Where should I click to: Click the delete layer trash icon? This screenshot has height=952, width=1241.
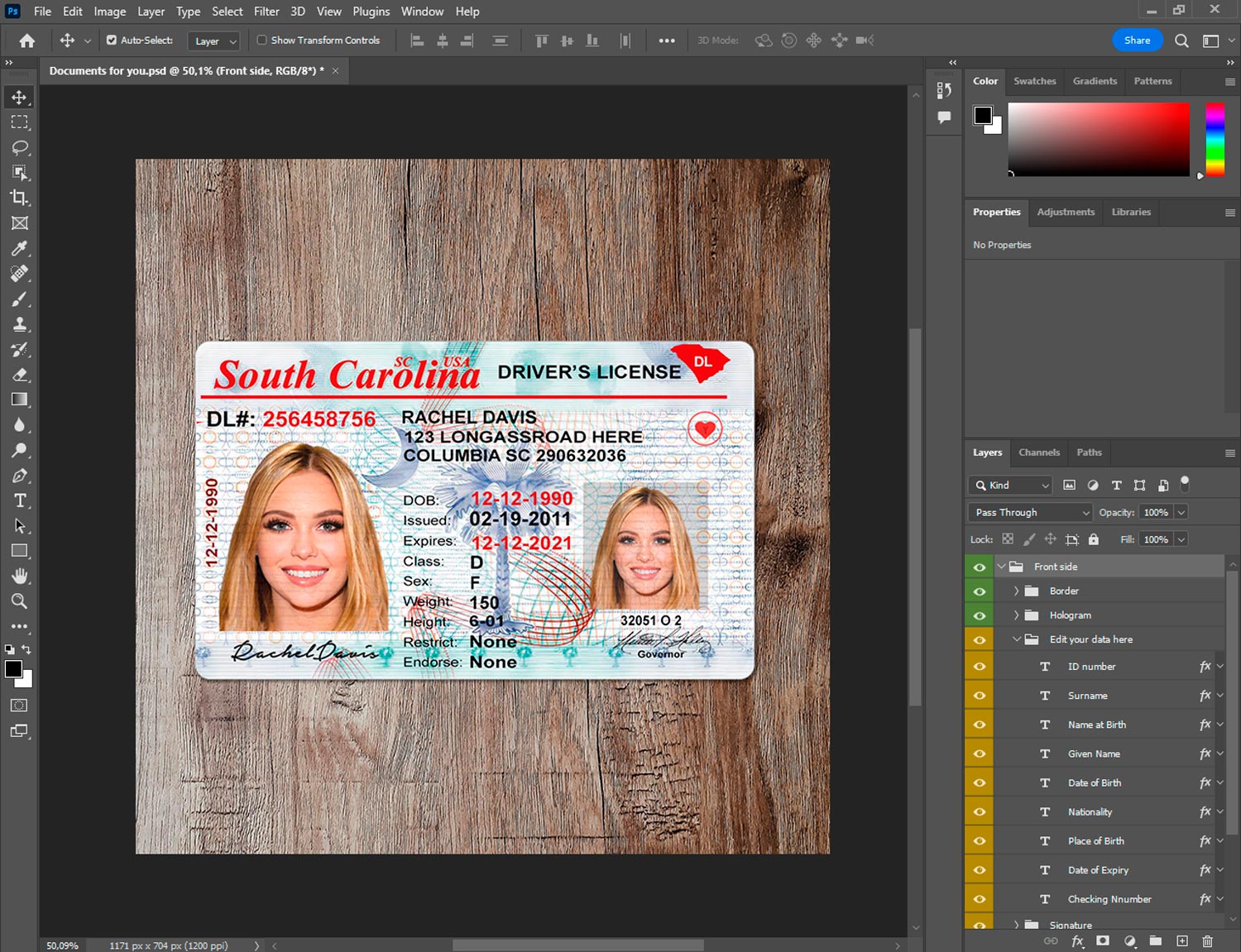click(1207, 941)
